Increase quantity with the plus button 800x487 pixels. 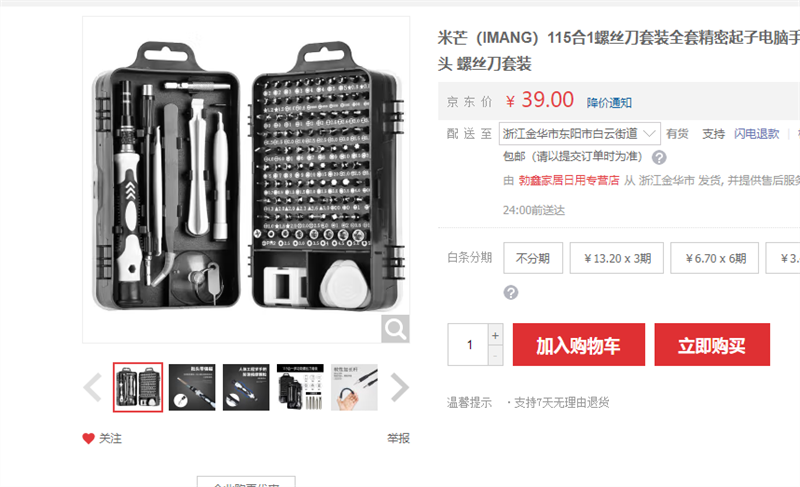(495, 336)
